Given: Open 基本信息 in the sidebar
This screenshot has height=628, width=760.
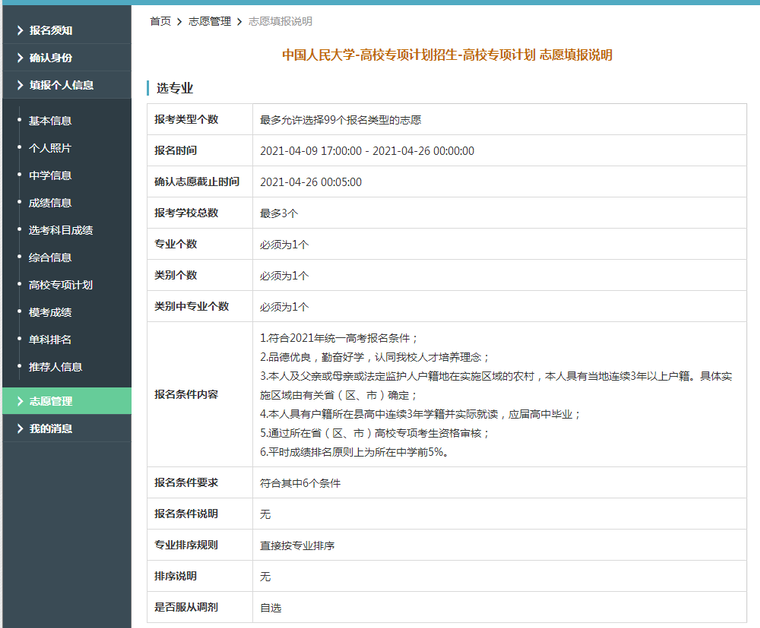Looking at the screenshot, I should pyautogui.click(x=50, y=121).
